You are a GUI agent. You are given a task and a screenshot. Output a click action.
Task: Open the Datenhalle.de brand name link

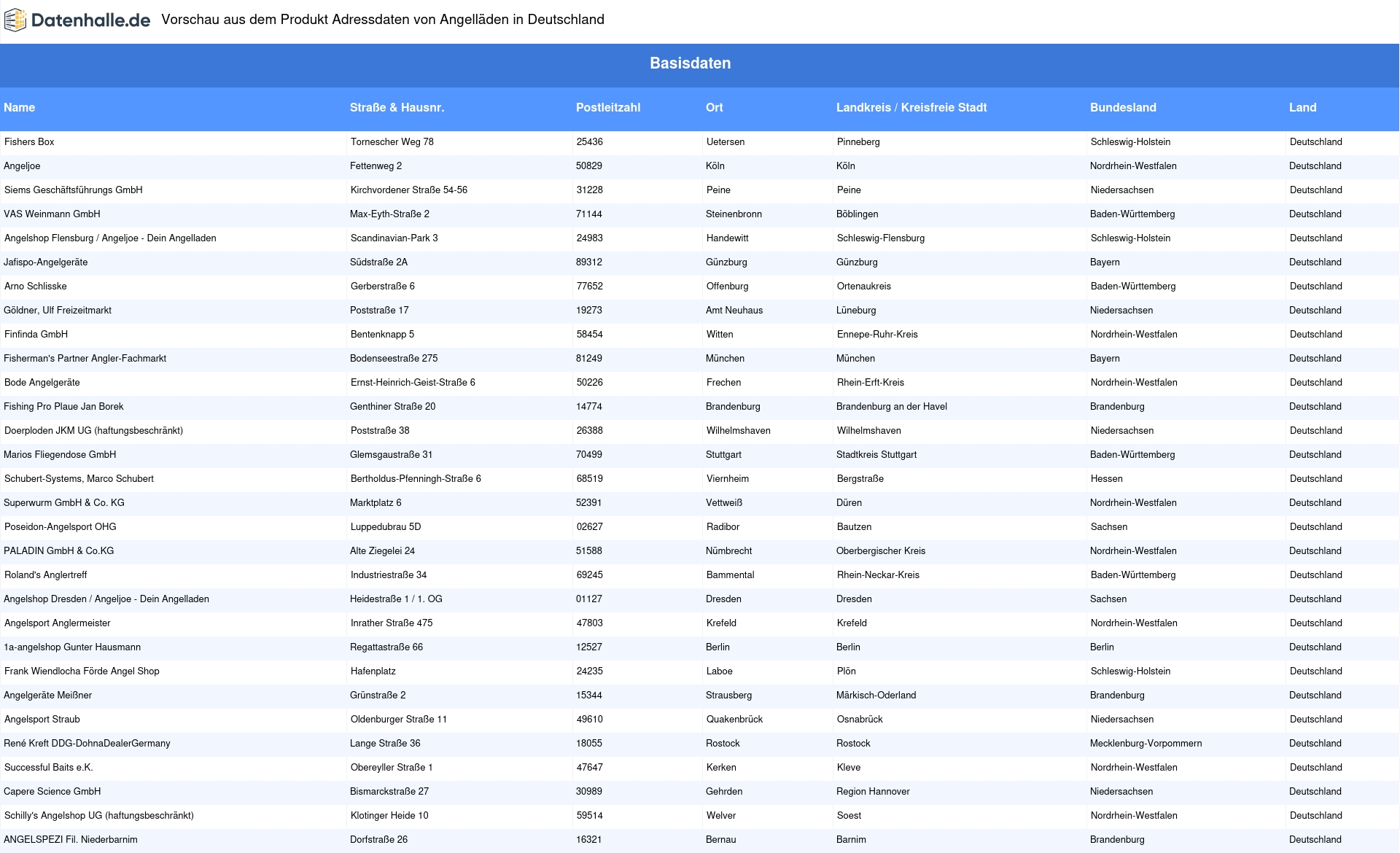pyautogui.click(x=90, y=20)
